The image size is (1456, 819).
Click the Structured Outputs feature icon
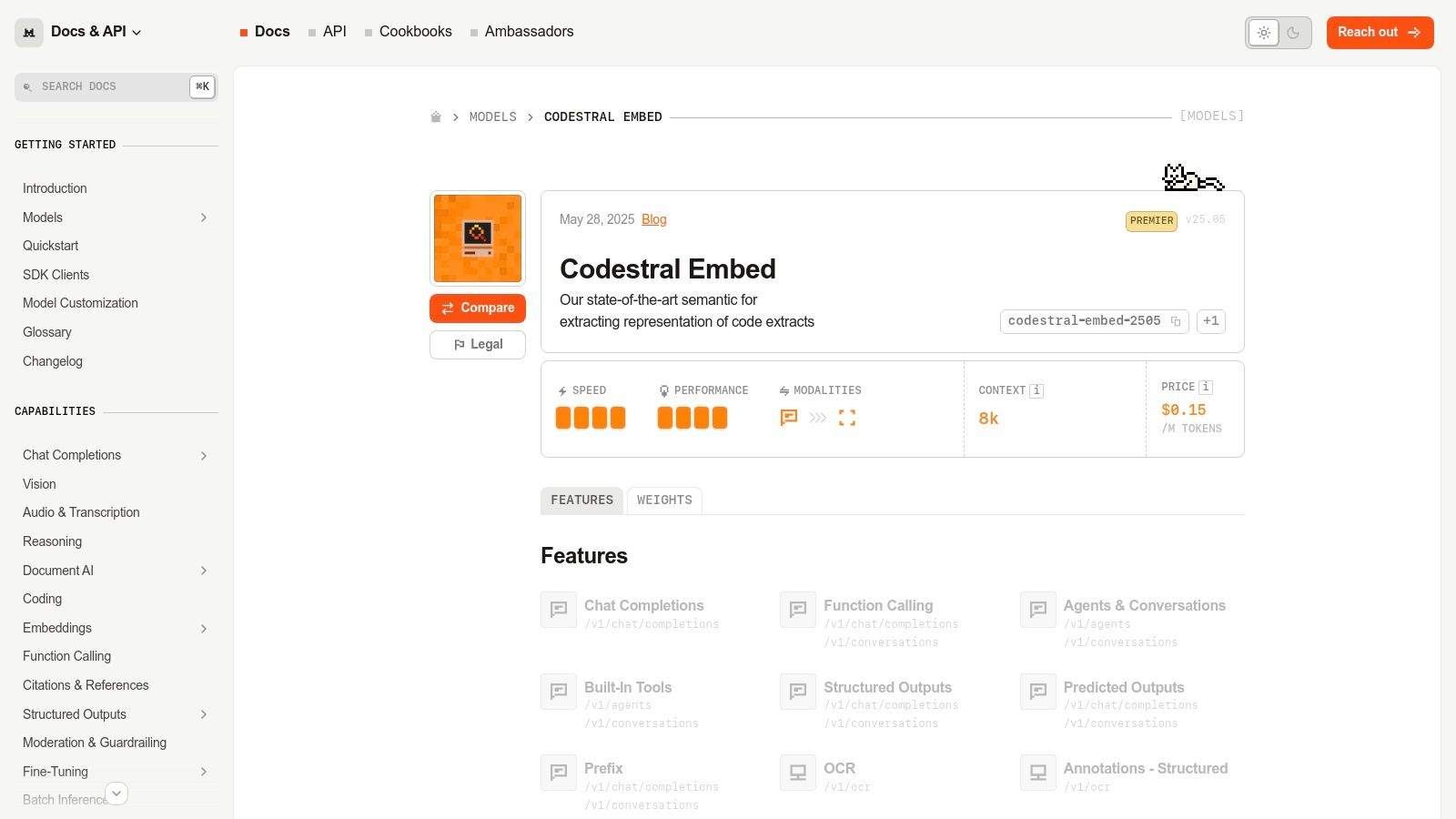798,692
